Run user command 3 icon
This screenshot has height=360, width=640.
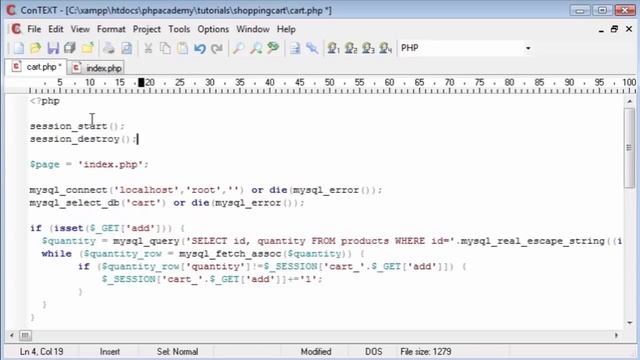[368, 48]
